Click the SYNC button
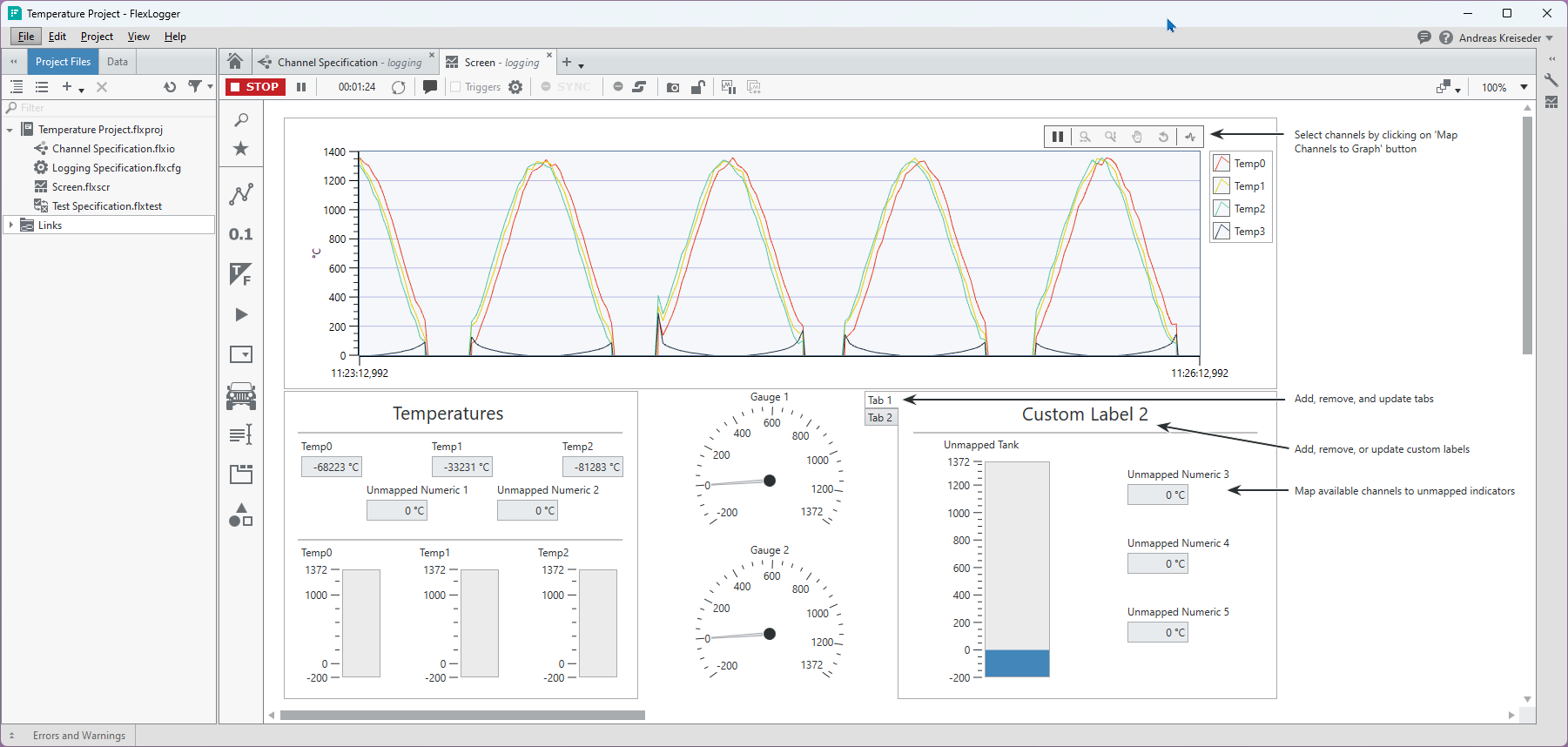This screenshot has height=747, width=1568. (566, 87)
